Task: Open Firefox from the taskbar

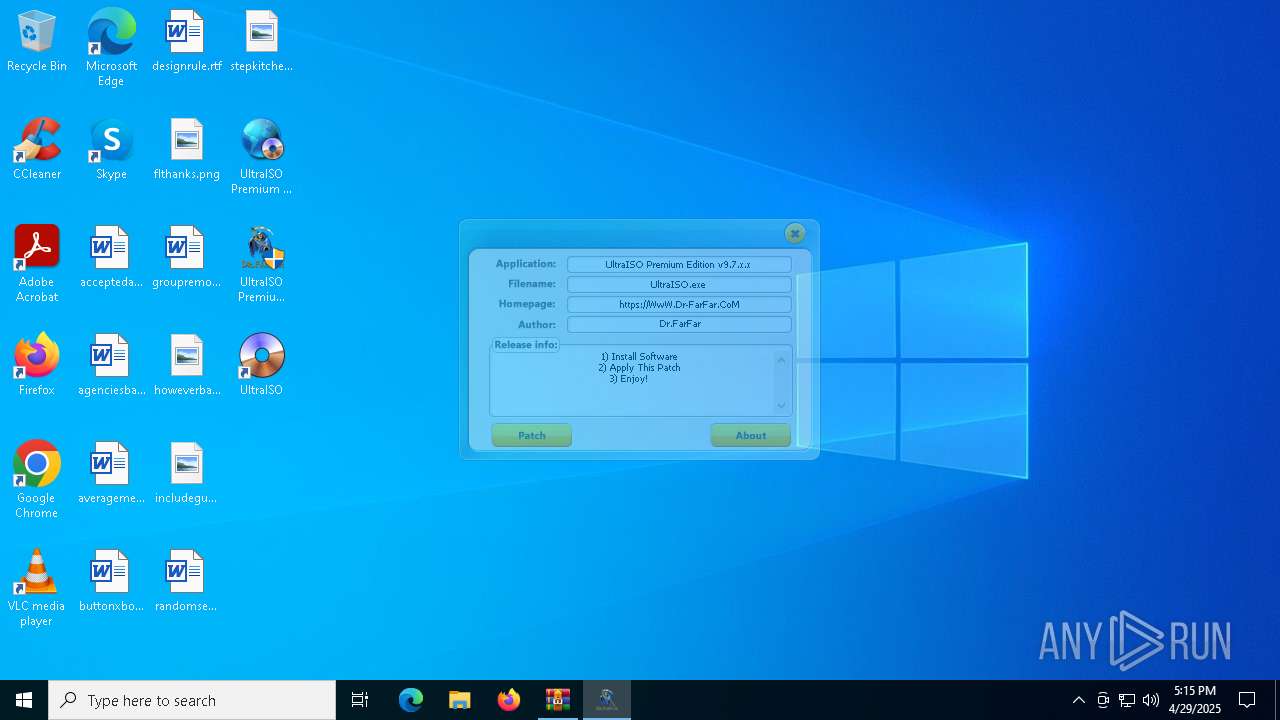Action: 509,700
